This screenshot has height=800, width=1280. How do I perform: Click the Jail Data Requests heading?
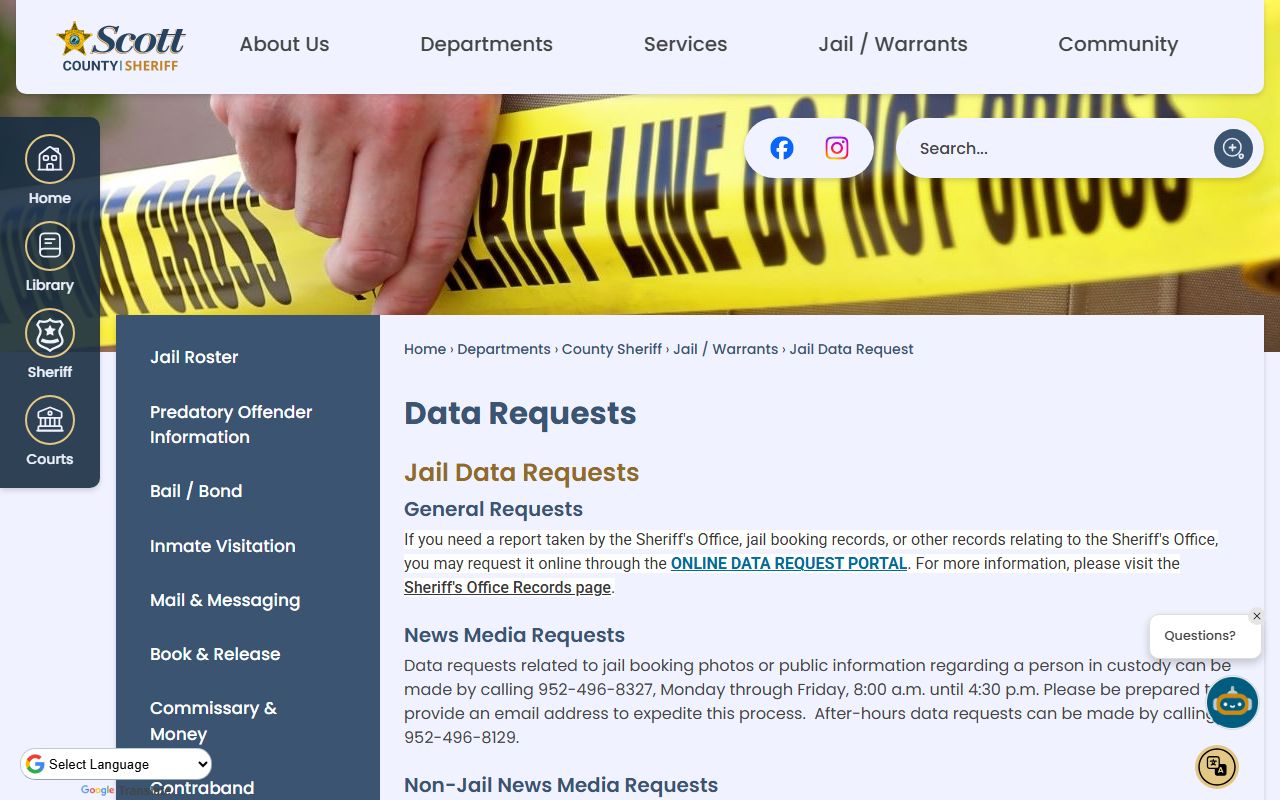pyautogui.click(x=521, y=472)
